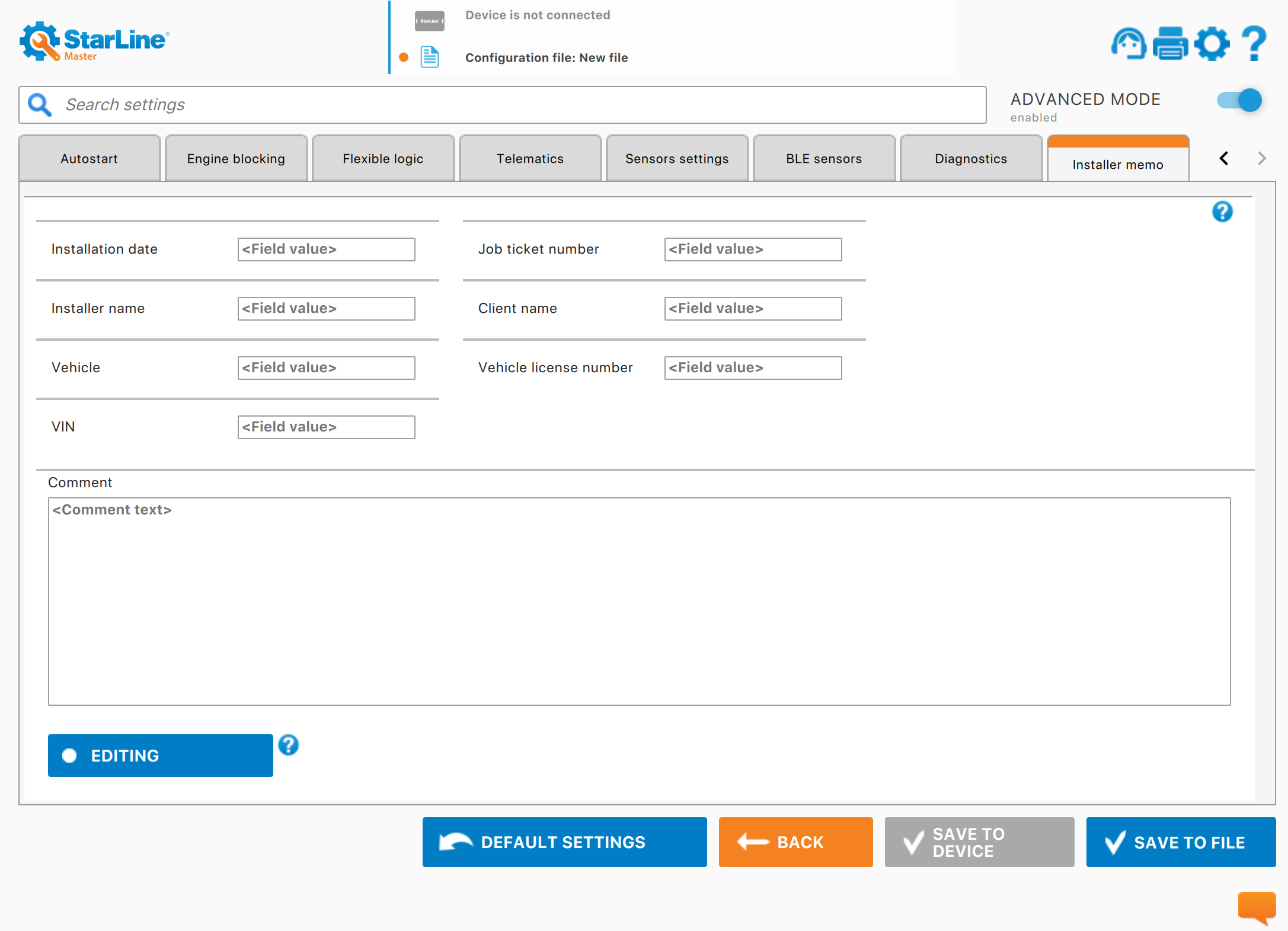Toggle the EDITING mode button
Viewport: 1288px width, 931px height.
click(x=161, y=756)
